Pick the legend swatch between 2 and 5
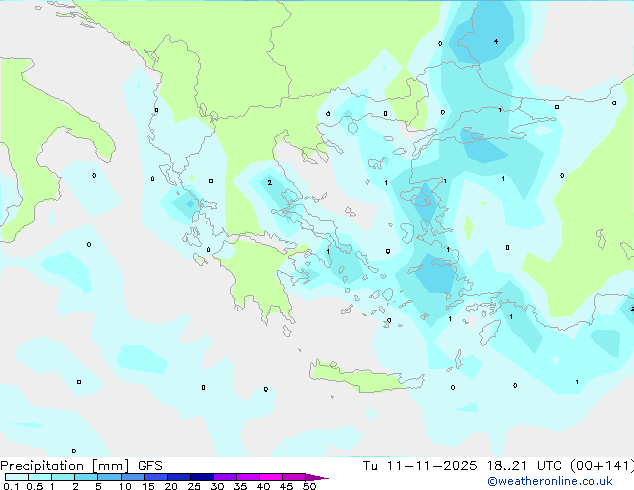634x490 pixels. coord(86,477)
